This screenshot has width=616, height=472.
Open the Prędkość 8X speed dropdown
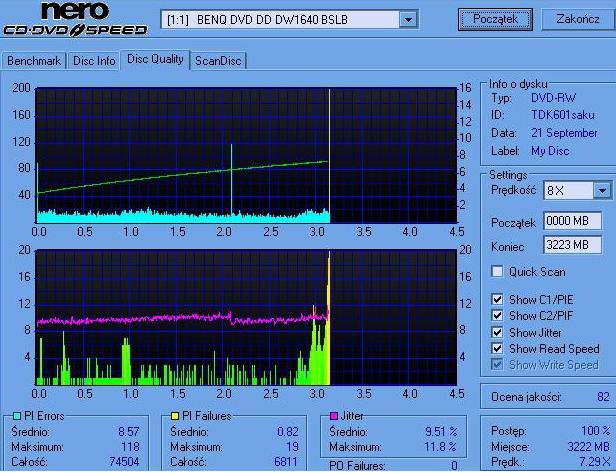point(578,191)
